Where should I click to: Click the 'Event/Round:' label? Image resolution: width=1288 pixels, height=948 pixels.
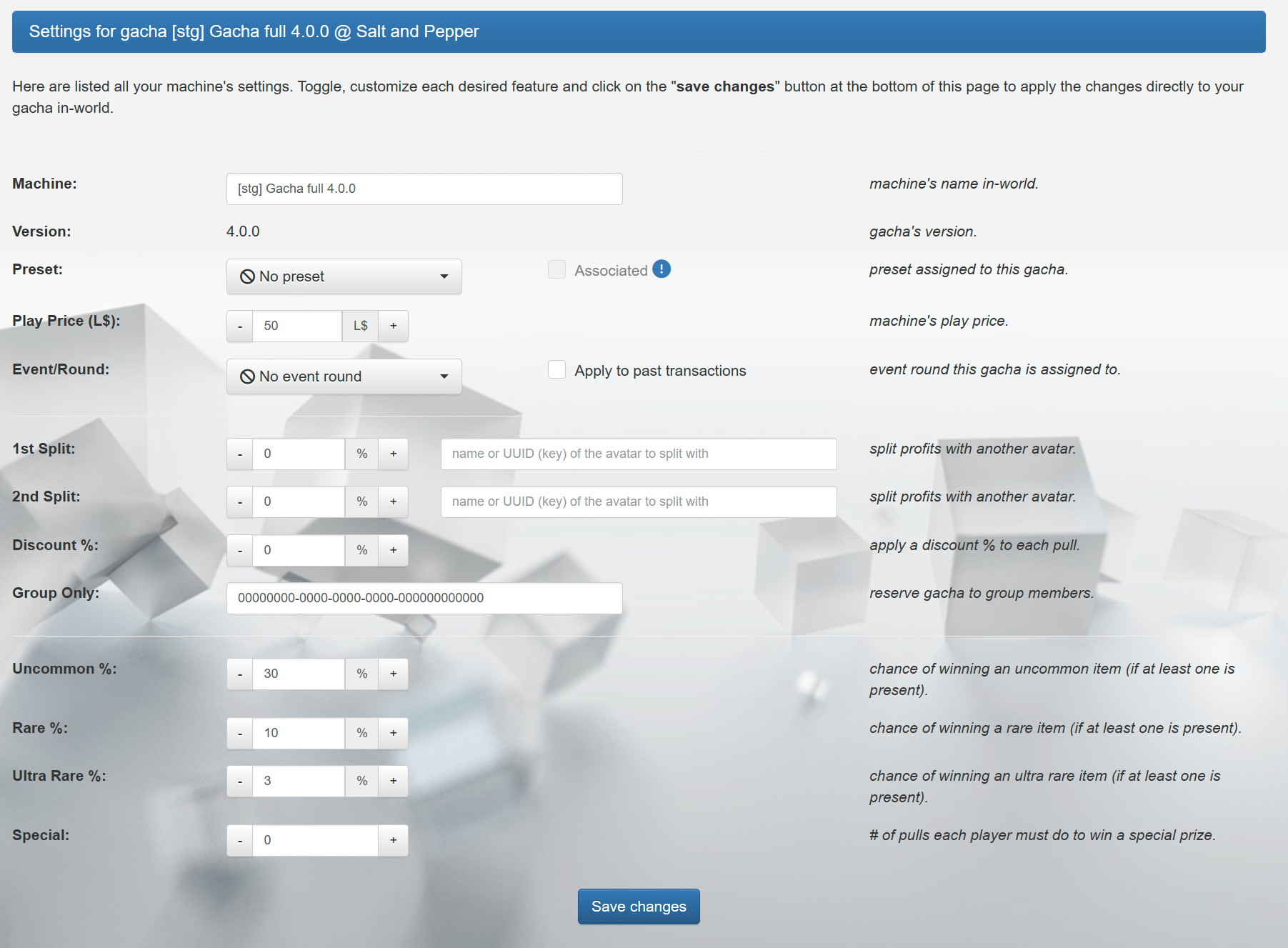(x=61, y=369)
